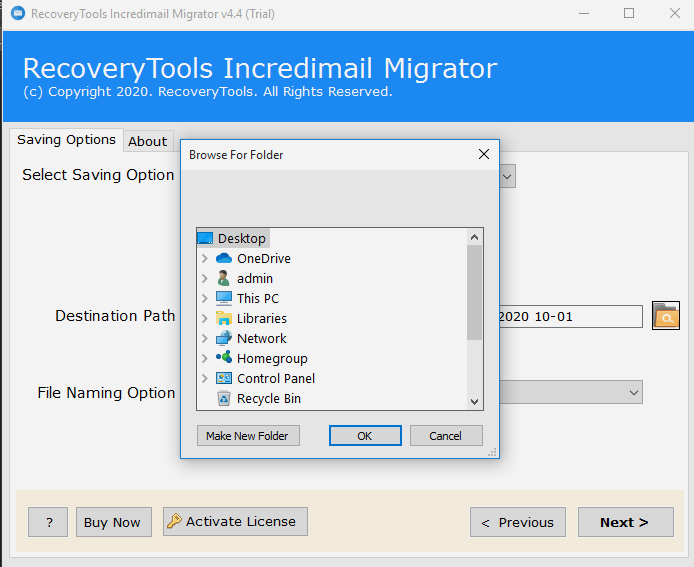
Task: Switch to the About tab
Action: 148,141
